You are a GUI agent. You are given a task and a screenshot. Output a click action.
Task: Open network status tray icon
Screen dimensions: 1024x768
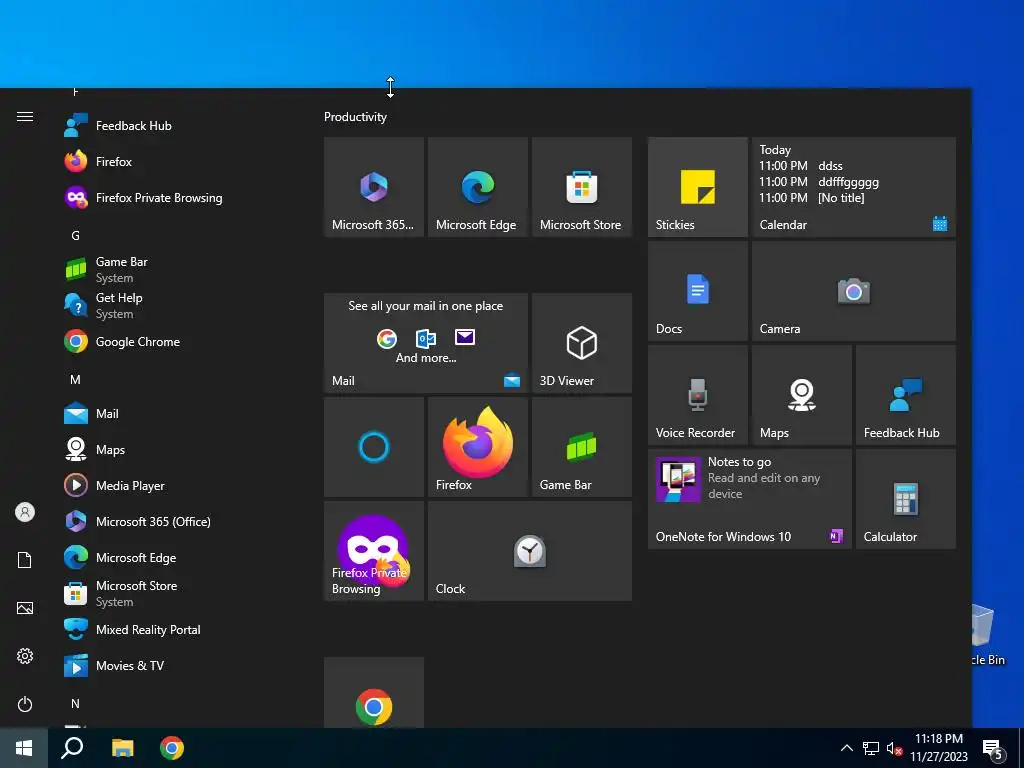(871, 748)
